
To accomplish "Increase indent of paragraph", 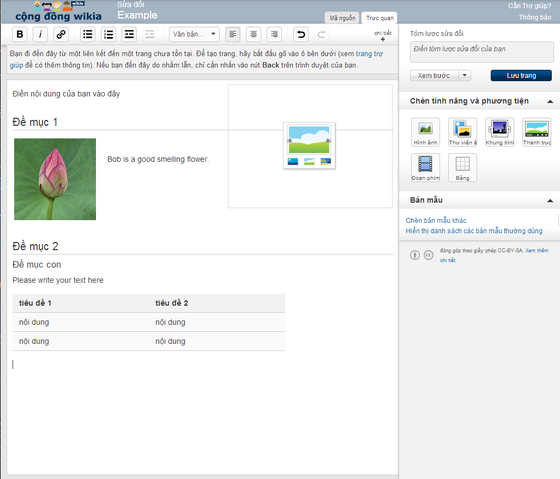I will (129, 34).
